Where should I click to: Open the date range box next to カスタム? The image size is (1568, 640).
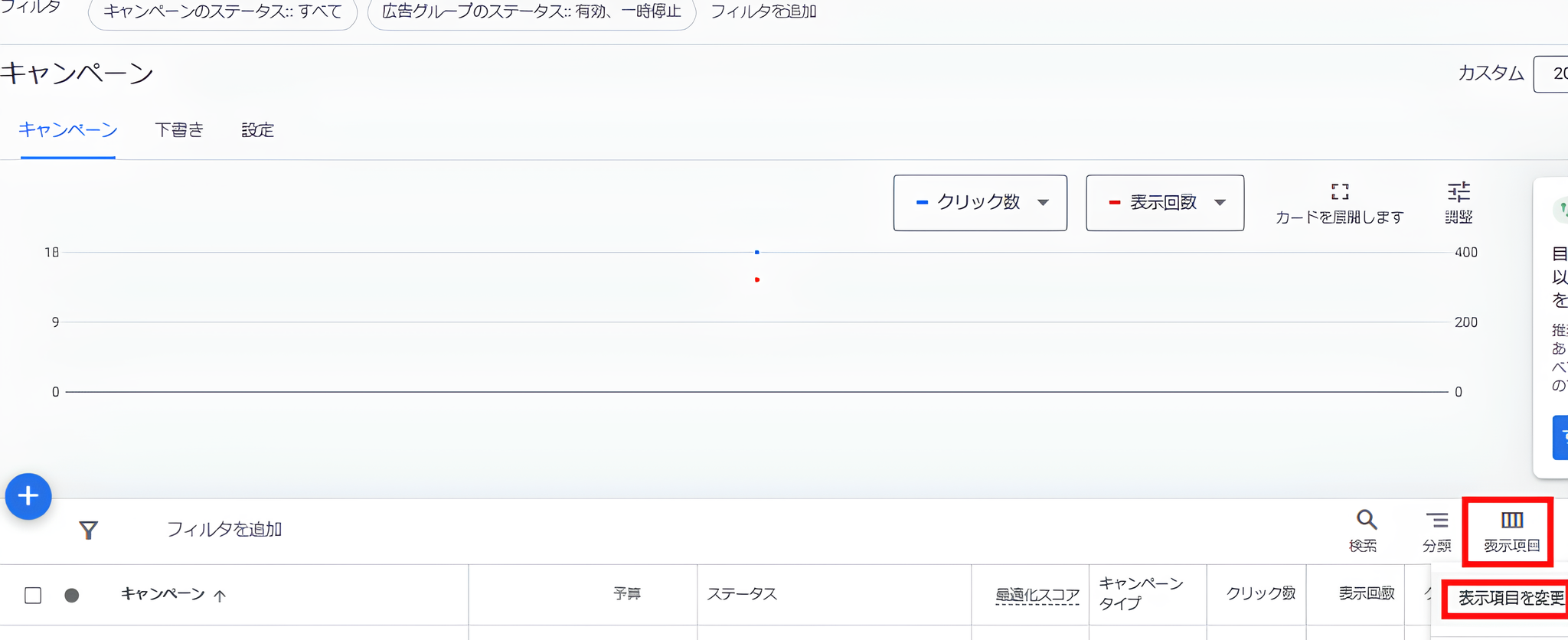[x=1551, y=73]
